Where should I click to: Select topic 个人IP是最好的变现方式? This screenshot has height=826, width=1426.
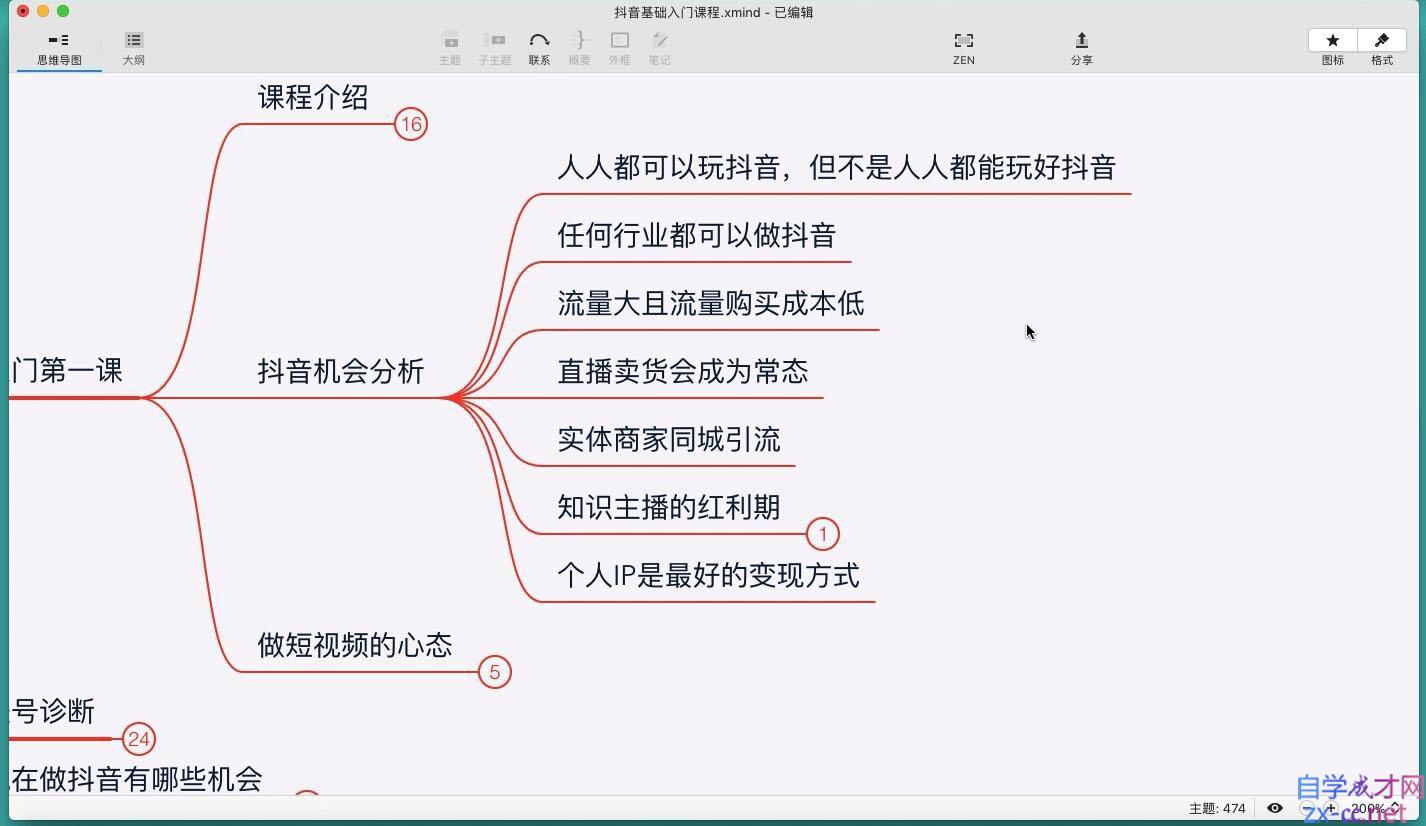(x=708, y=575)
